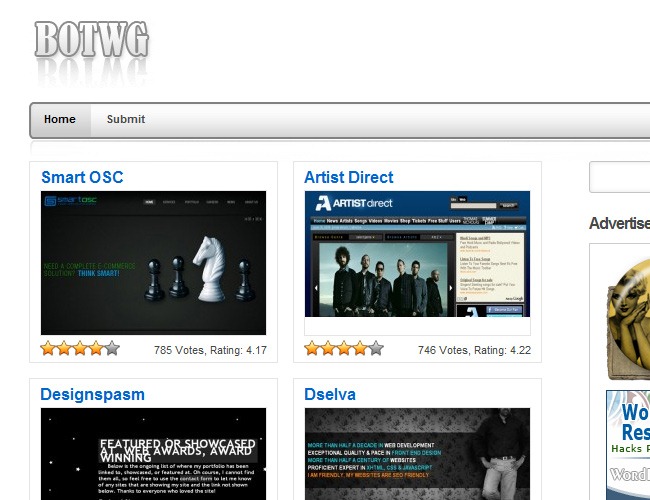
Task: Rate Artist Direct two stars
Action: click(x=327, y=349)
